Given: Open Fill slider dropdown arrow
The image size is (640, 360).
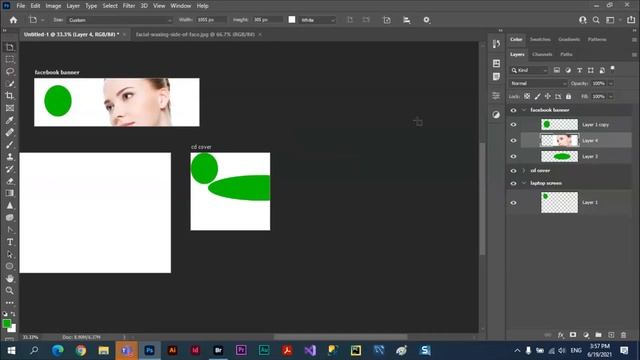Looking at the screenshot, I should click(x=611, y=96).
